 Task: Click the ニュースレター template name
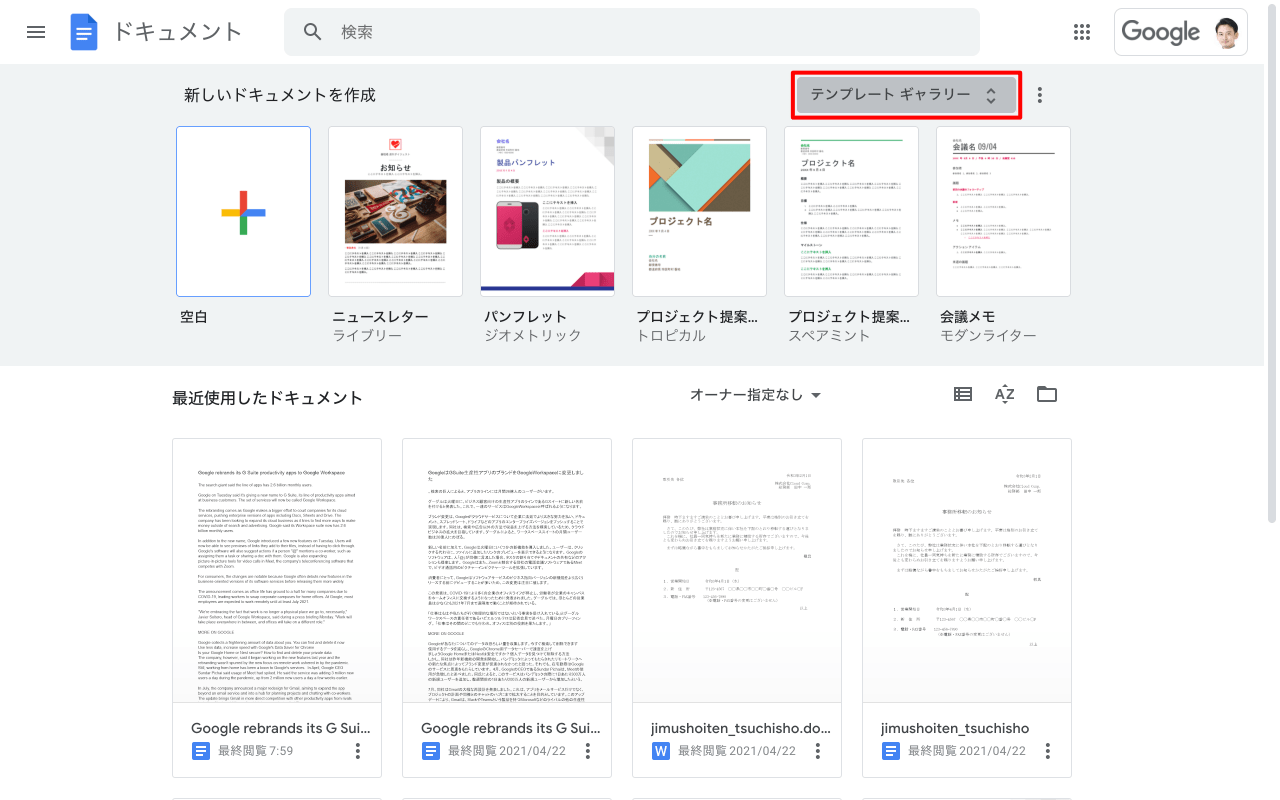[x=380, y=317]
